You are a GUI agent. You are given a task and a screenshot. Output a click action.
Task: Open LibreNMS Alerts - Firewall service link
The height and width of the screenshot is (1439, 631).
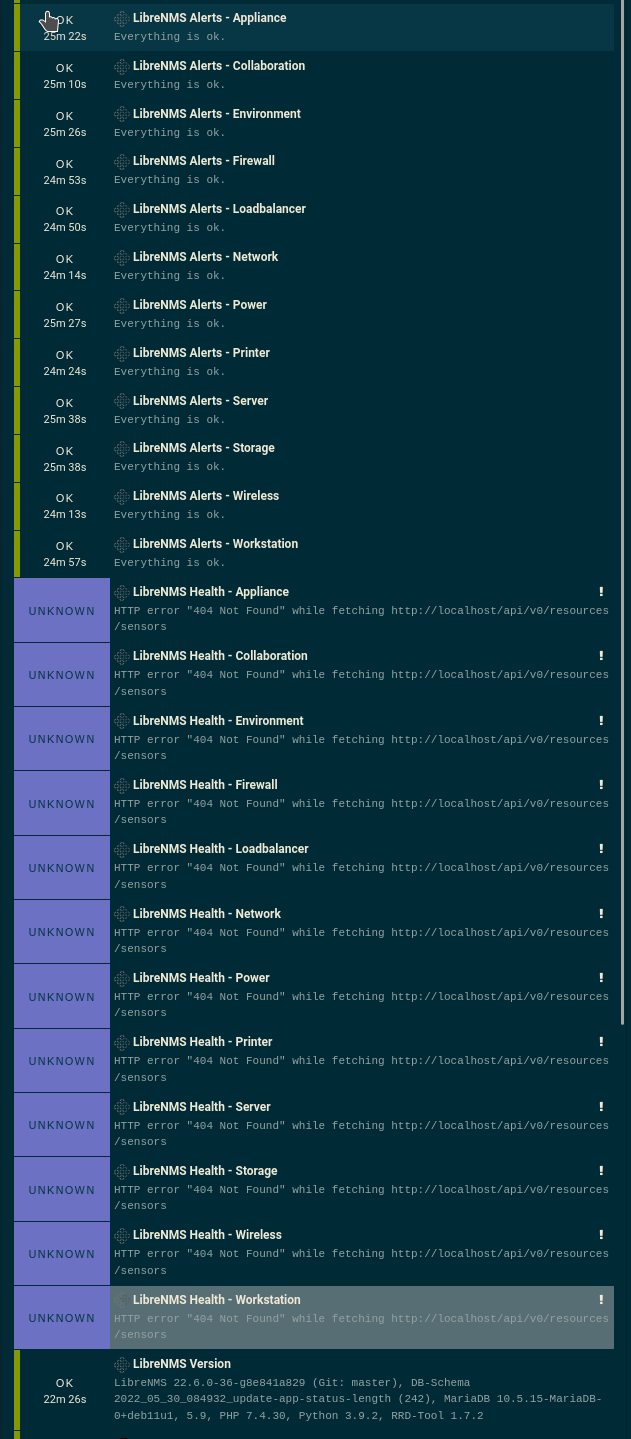point(204,161)
